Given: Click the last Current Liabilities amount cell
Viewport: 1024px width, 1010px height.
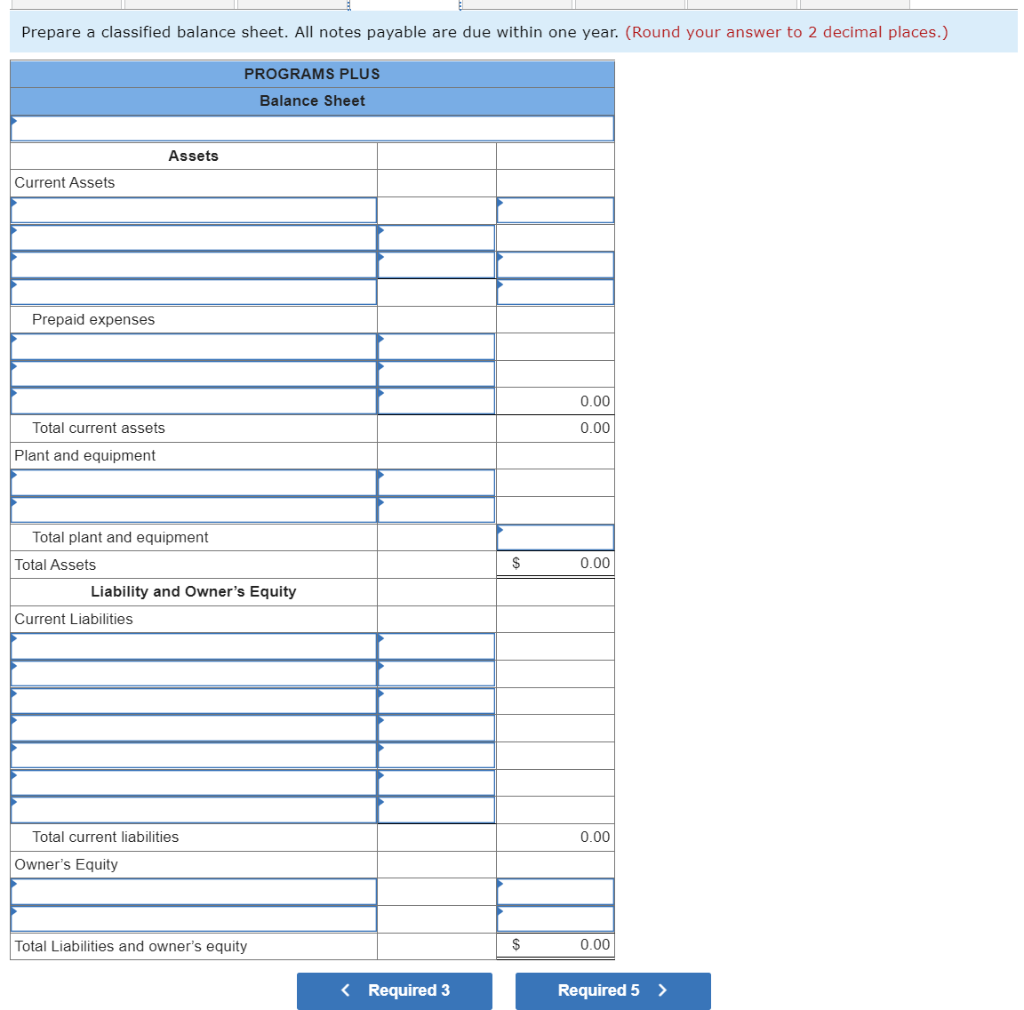Looking at the screenshot, I should [x=436, y=810].
